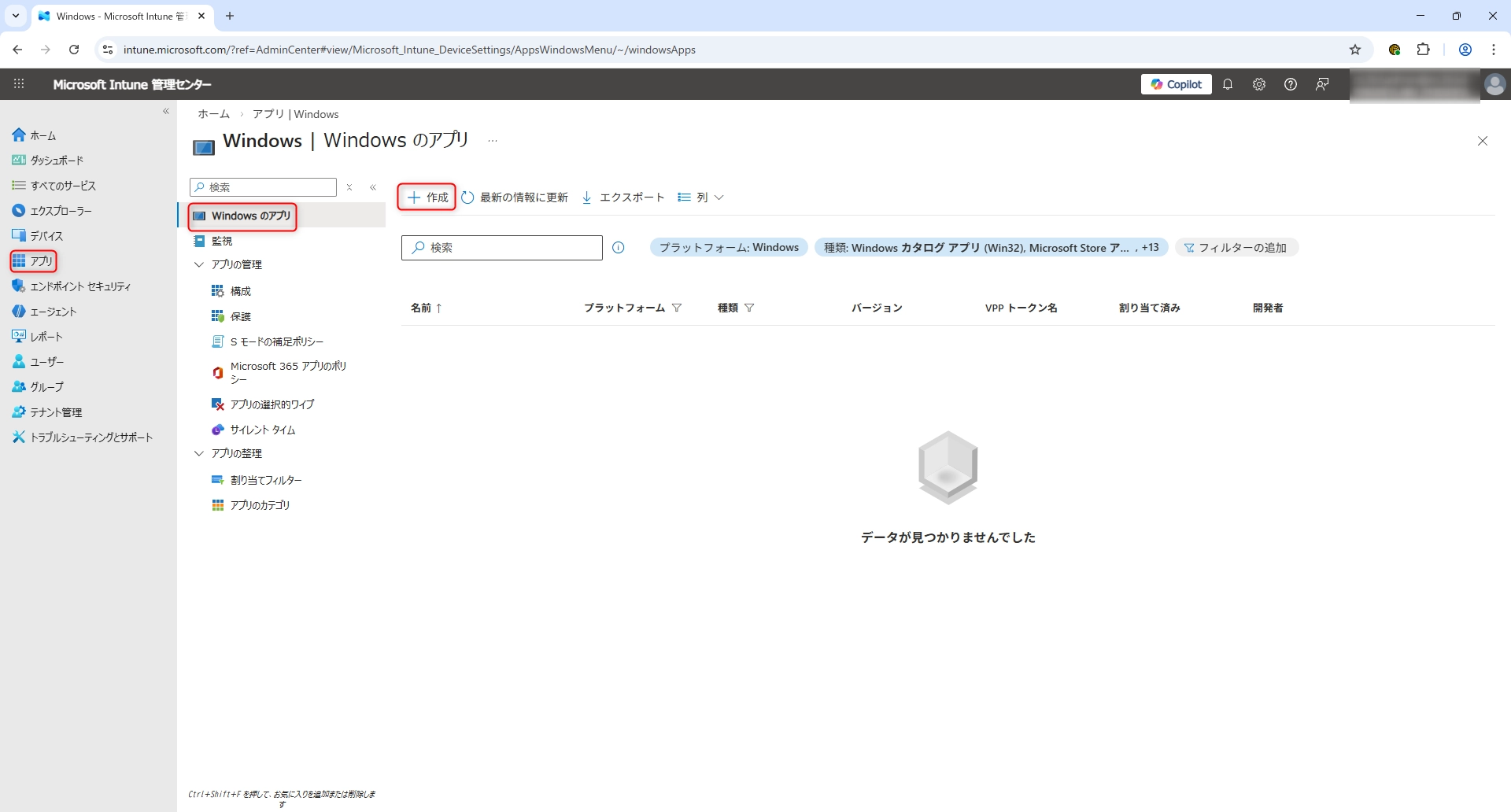The width and height of the screenshot is (1511, 812).
Task: Collapse the left navigation sidebar
Action: 166,112
